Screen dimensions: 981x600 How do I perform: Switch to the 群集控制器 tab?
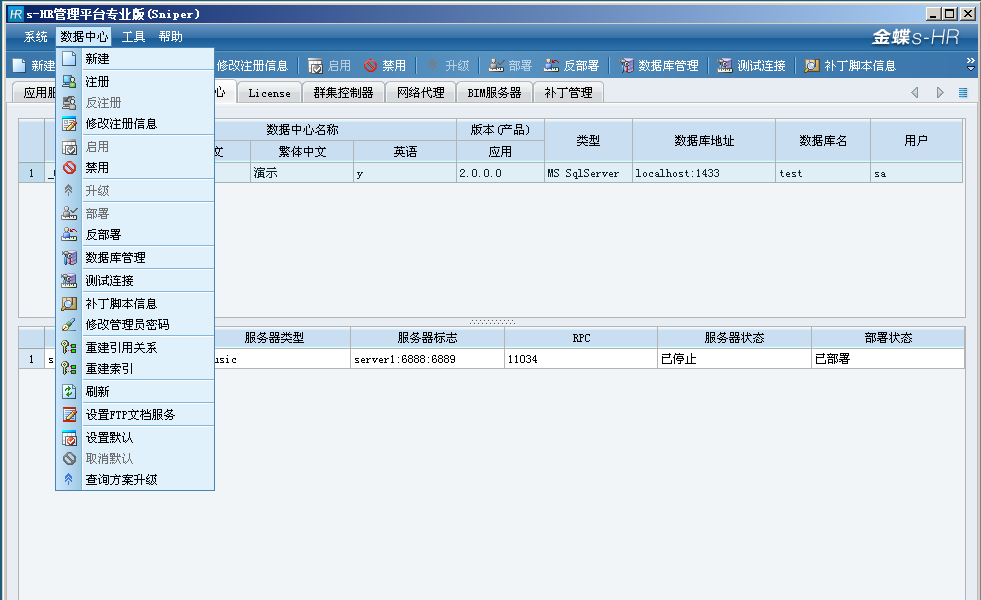click(x=343, y=93)
